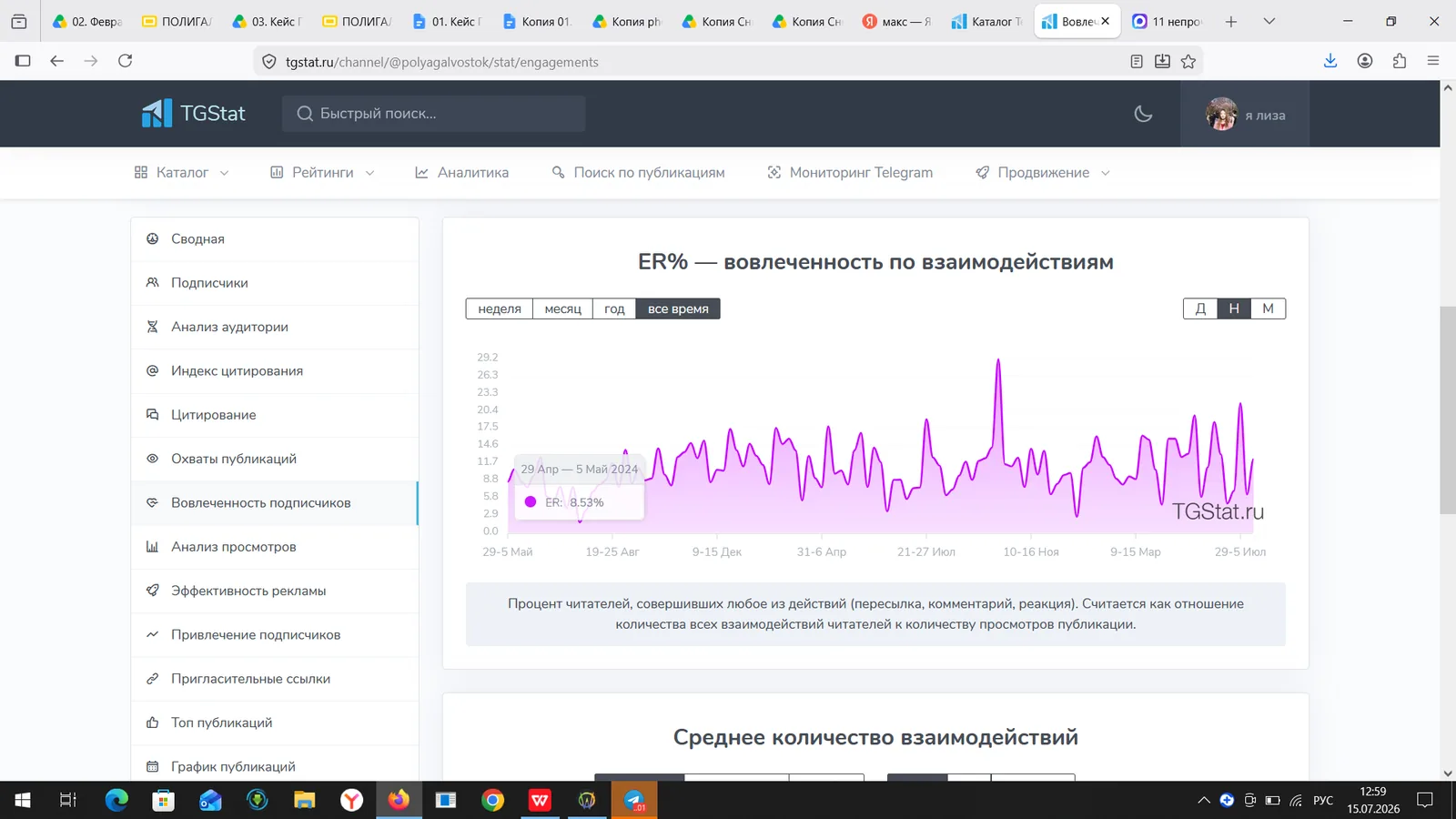Click the site security shield icon
1456x819 pixels.
pos(268,62)
